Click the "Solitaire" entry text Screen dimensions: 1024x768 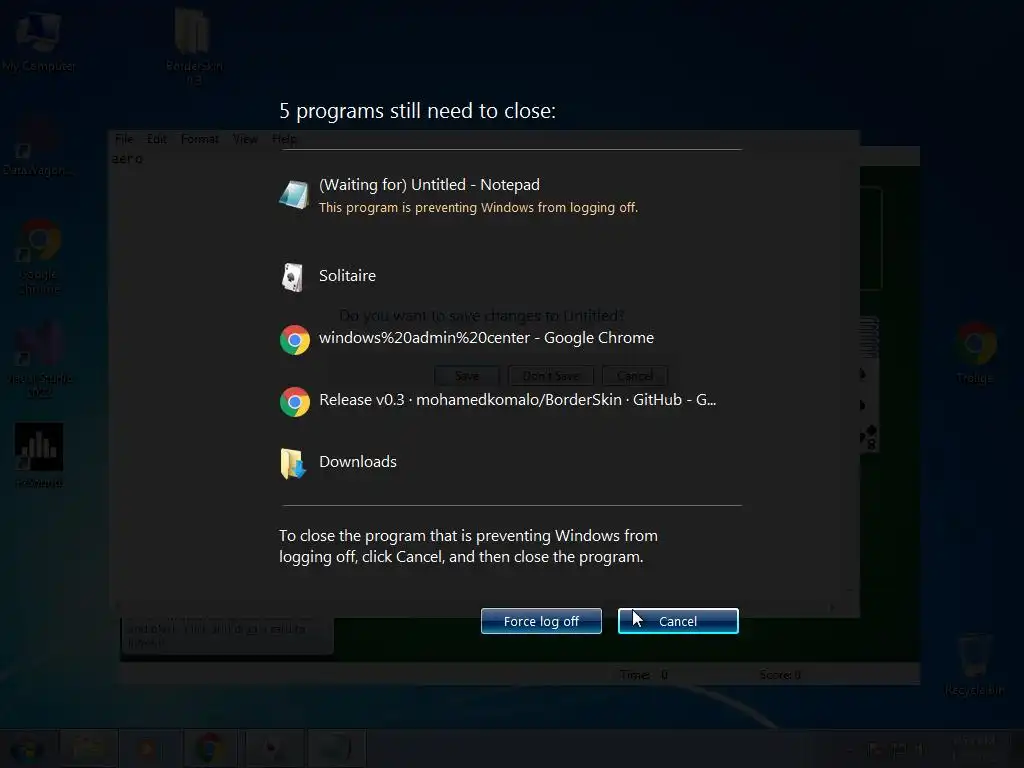(347, 276)
